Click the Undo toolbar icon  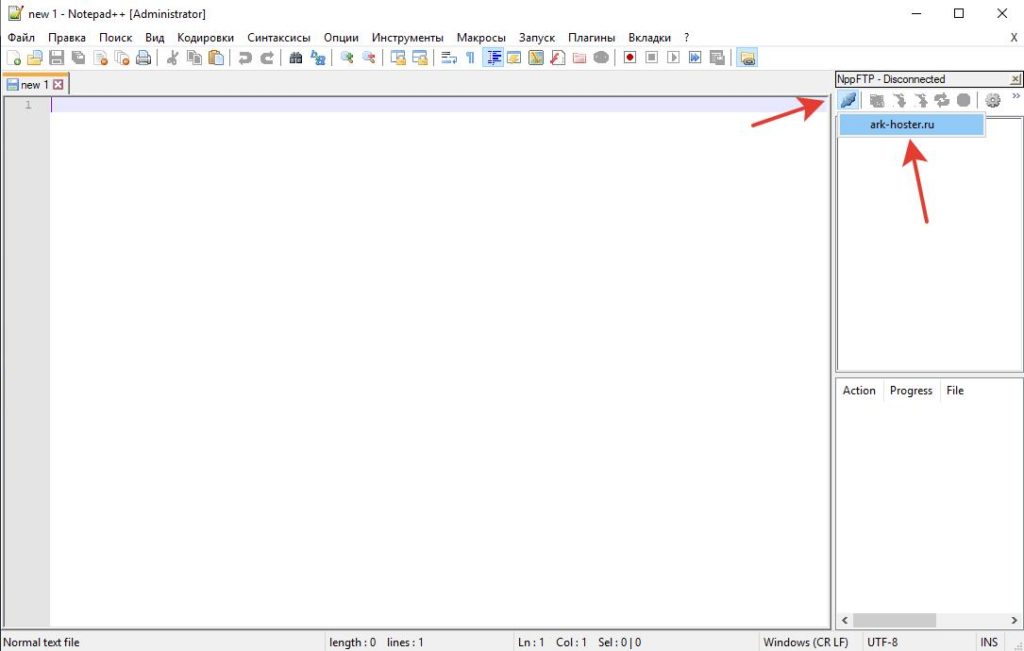pyautogui.click(x=245, y=58)
